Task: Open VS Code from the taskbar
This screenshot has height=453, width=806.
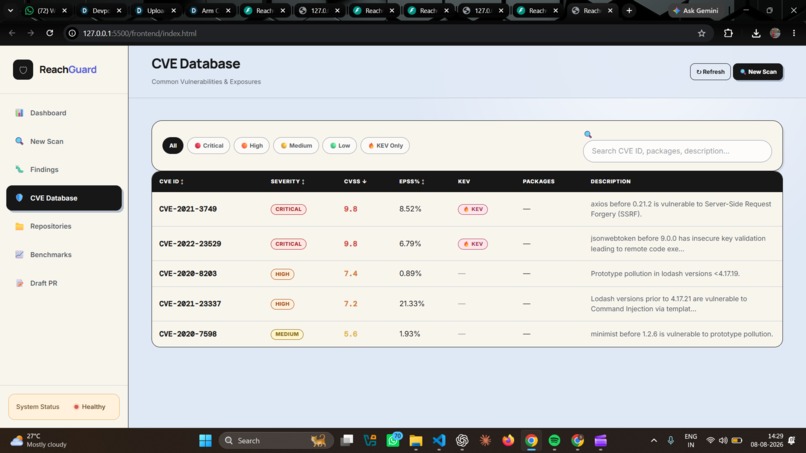Action: pyautogui.click(x=439, y=441)
